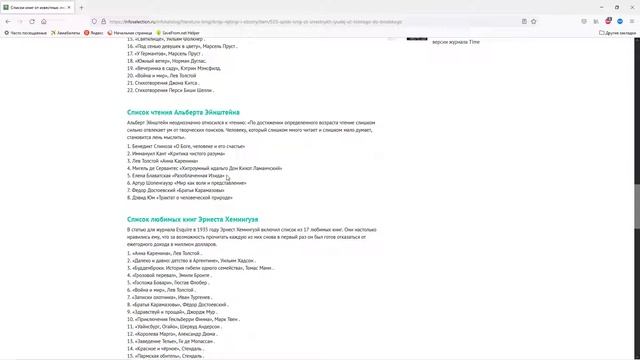The width and height of the screenshot is (640, 360).
Task: Click the sidebar thumbnail beside Time text
Action: pos(417,39)
